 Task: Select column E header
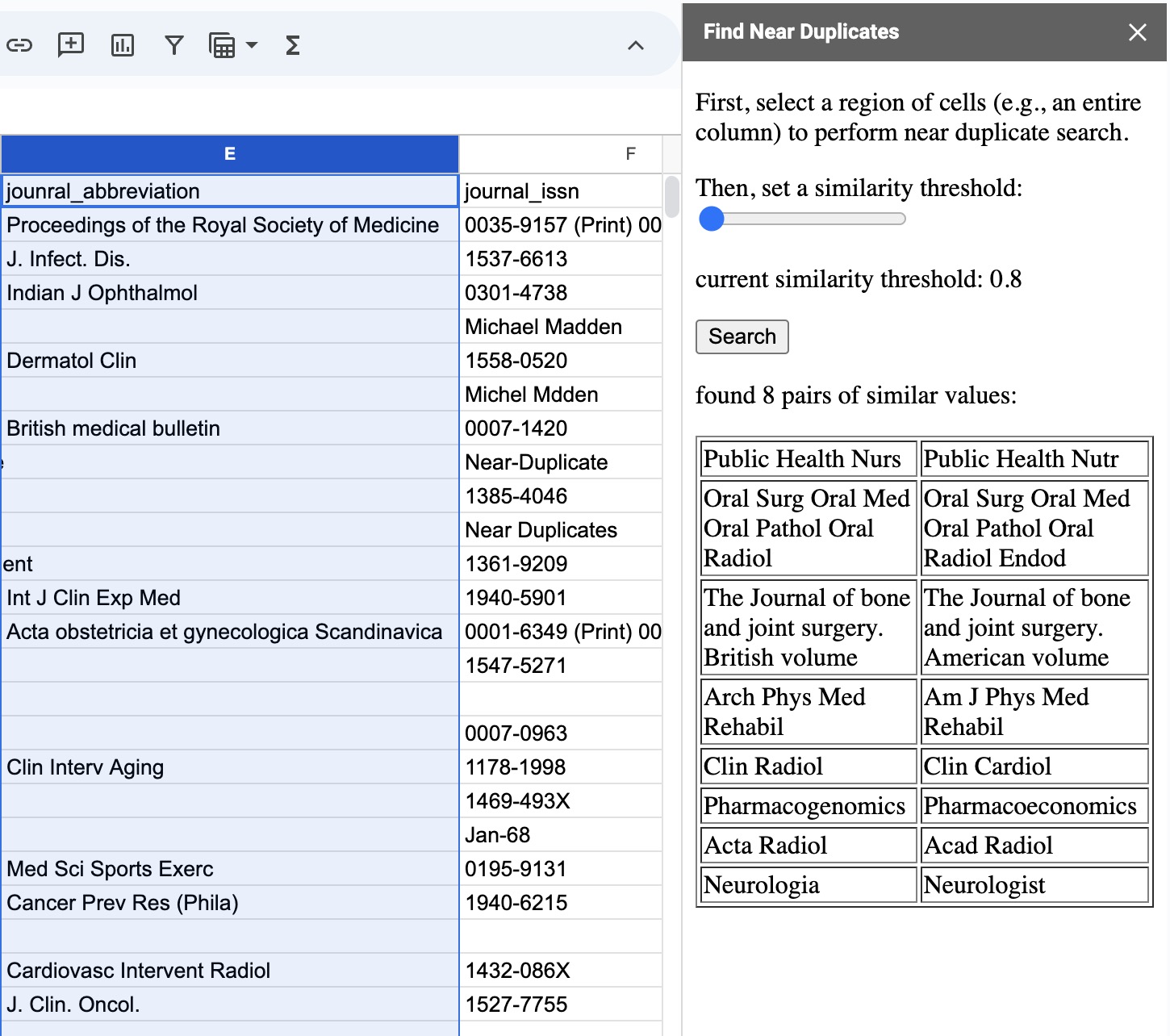click(230, 153)
